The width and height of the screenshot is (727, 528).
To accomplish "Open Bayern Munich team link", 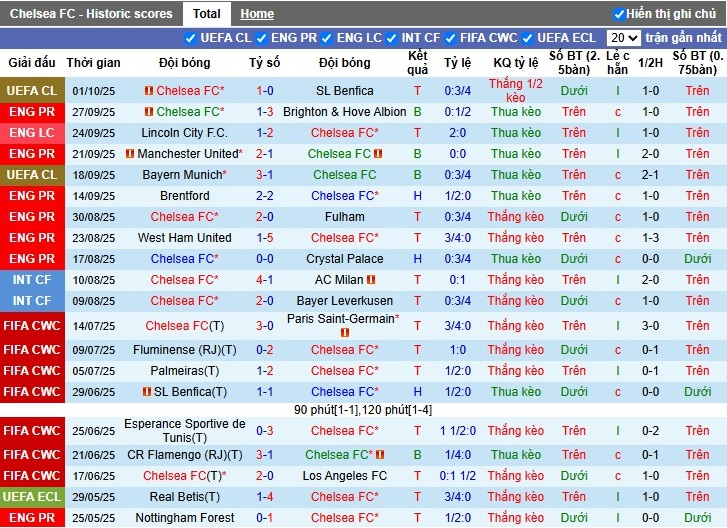I will tap(182, 175).
